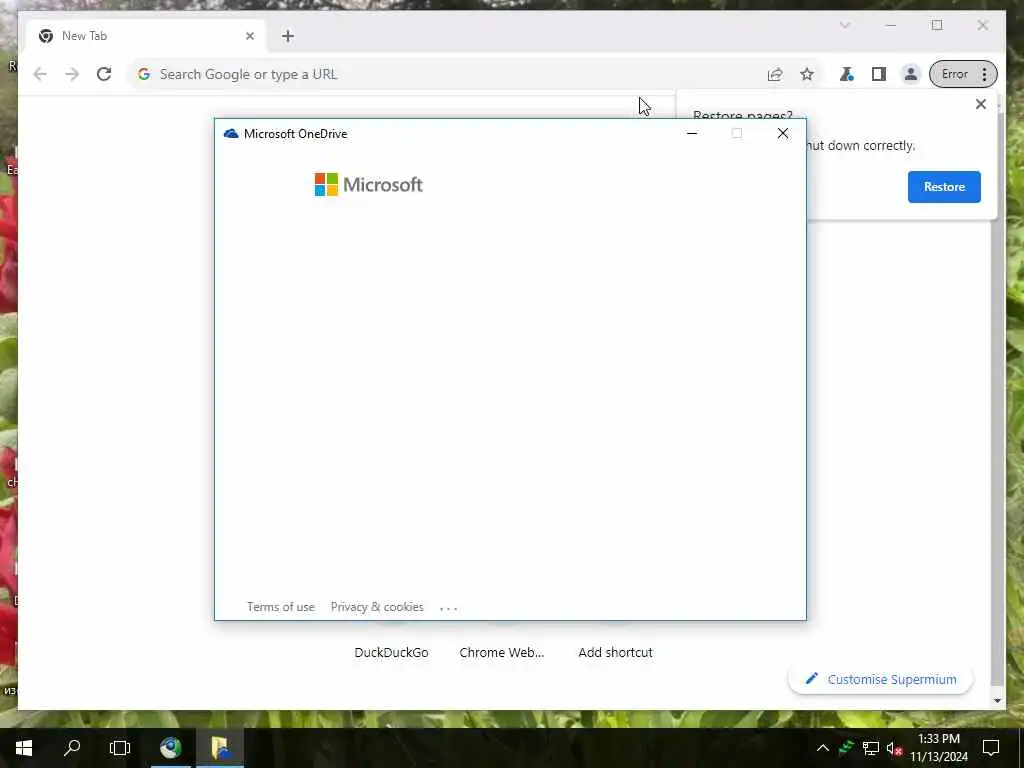Go back using the browser back arrow
This screenshot has height=768, width=1024.
pyautogui.click(x=40, y=74)
